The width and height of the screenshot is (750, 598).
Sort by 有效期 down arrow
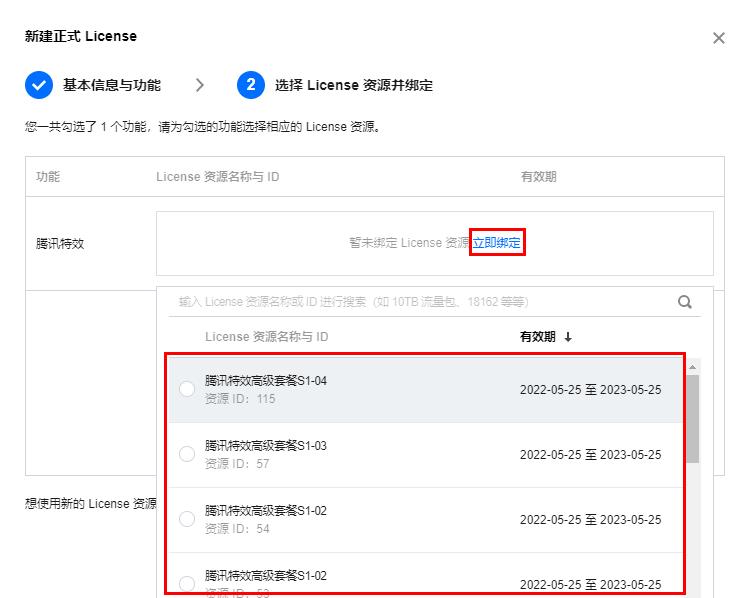[568, 337]
